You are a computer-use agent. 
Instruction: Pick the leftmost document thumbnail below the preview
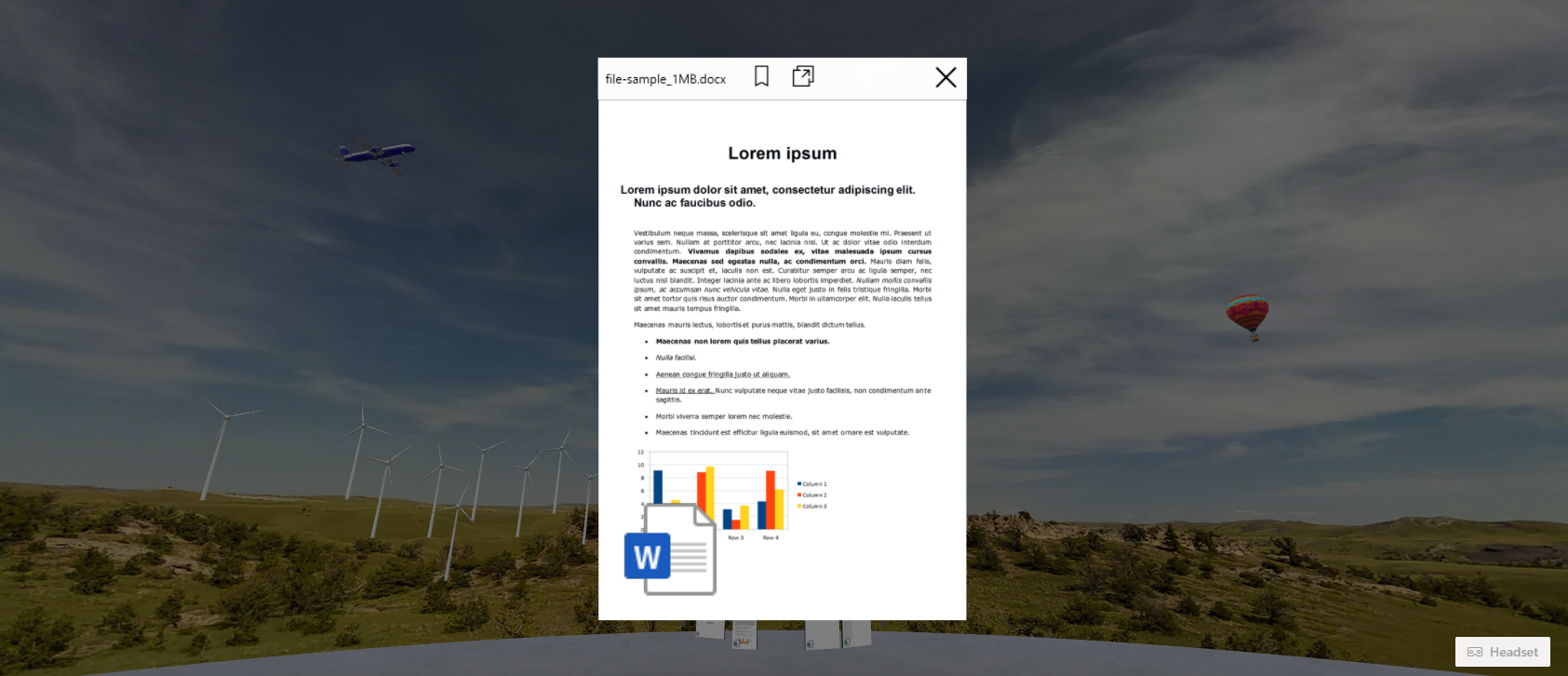click(709, 629)
